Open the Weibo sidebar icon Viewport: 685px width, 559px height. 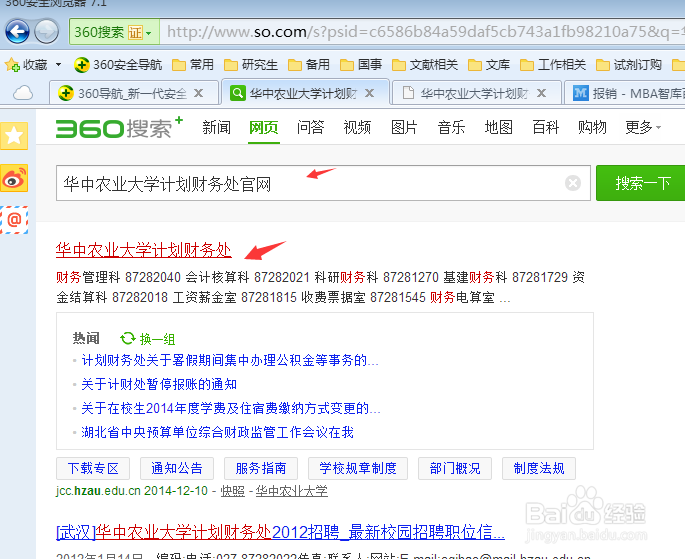pyautogui.click(x=14, y=178)
